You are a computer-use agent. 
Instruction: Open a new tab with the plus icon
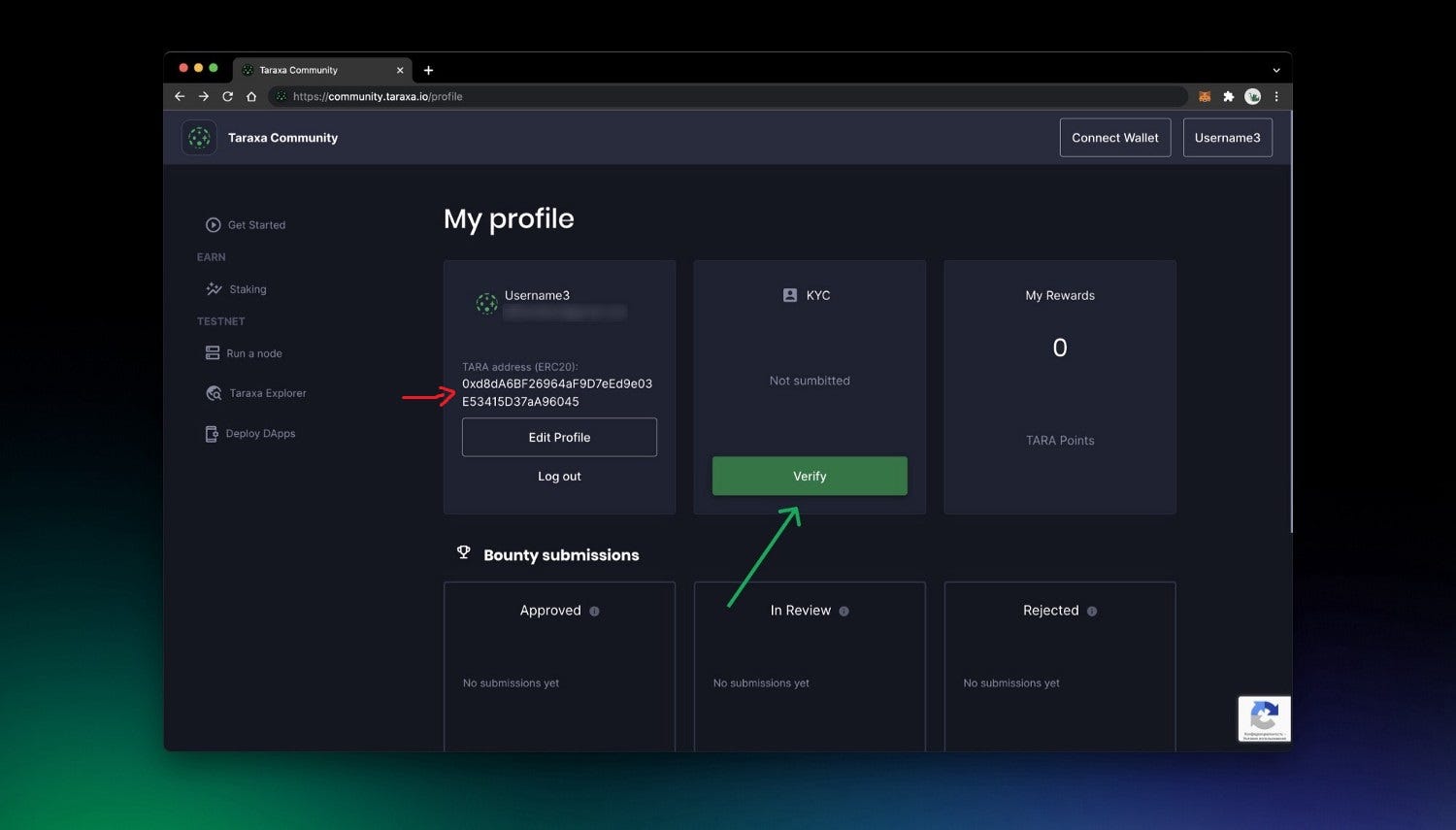tap(428, 70)
